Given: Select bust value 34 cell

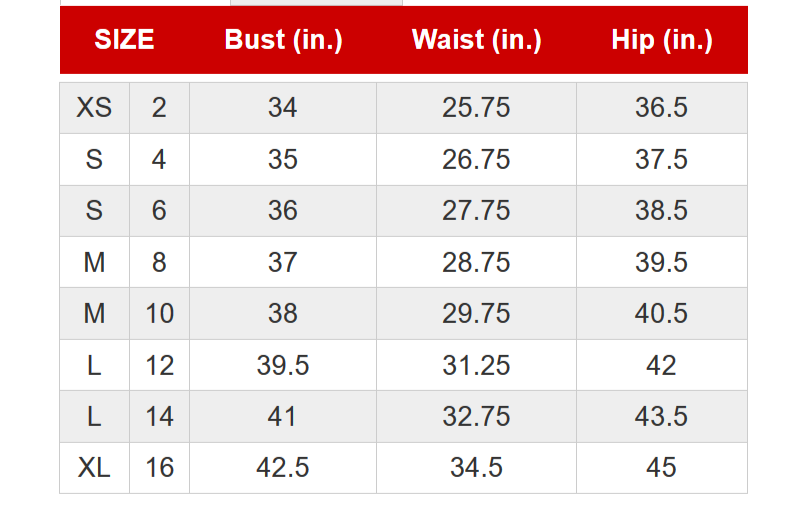Looking at the screenshot, I should click(x=283, y=108).
